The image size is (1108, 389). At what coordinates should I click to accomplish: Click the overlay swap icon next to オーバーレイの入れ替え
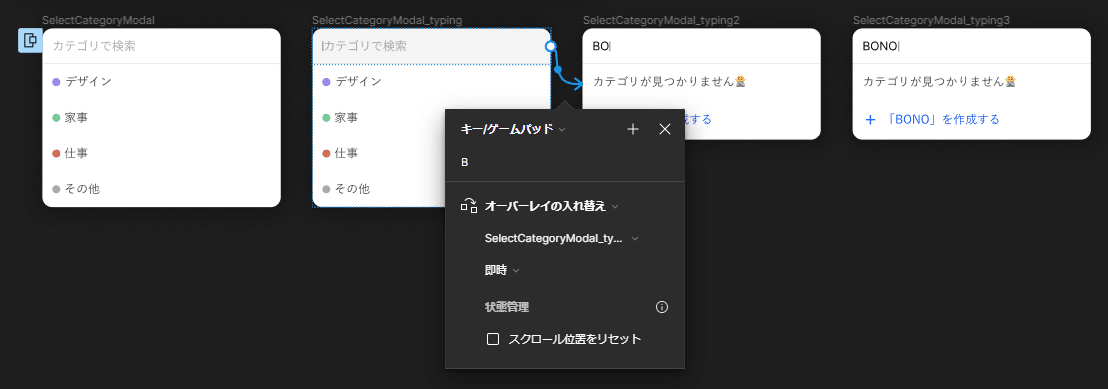coord(469,206)
